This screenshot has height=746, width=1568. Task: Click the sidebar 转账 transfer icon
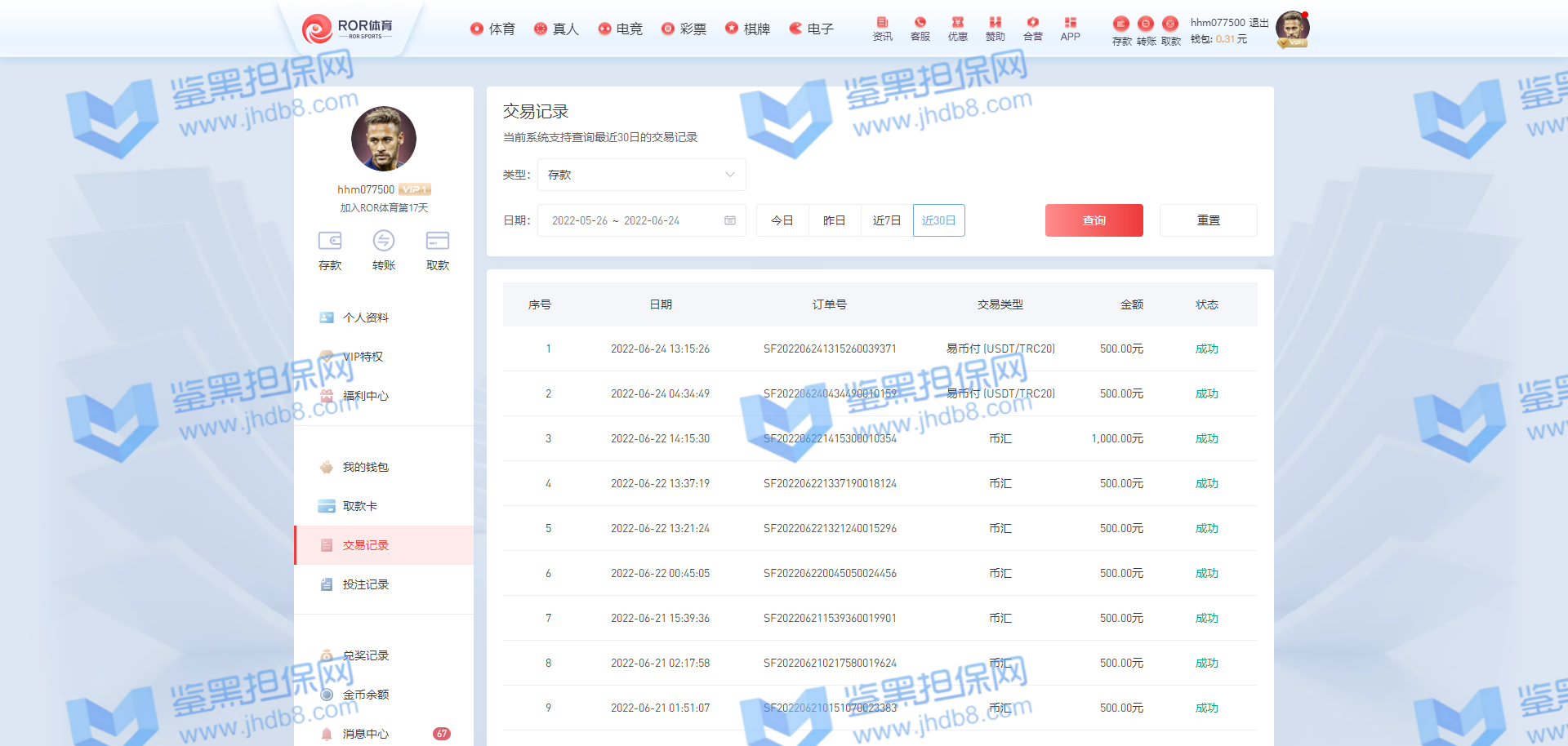[x=383, y=242]
